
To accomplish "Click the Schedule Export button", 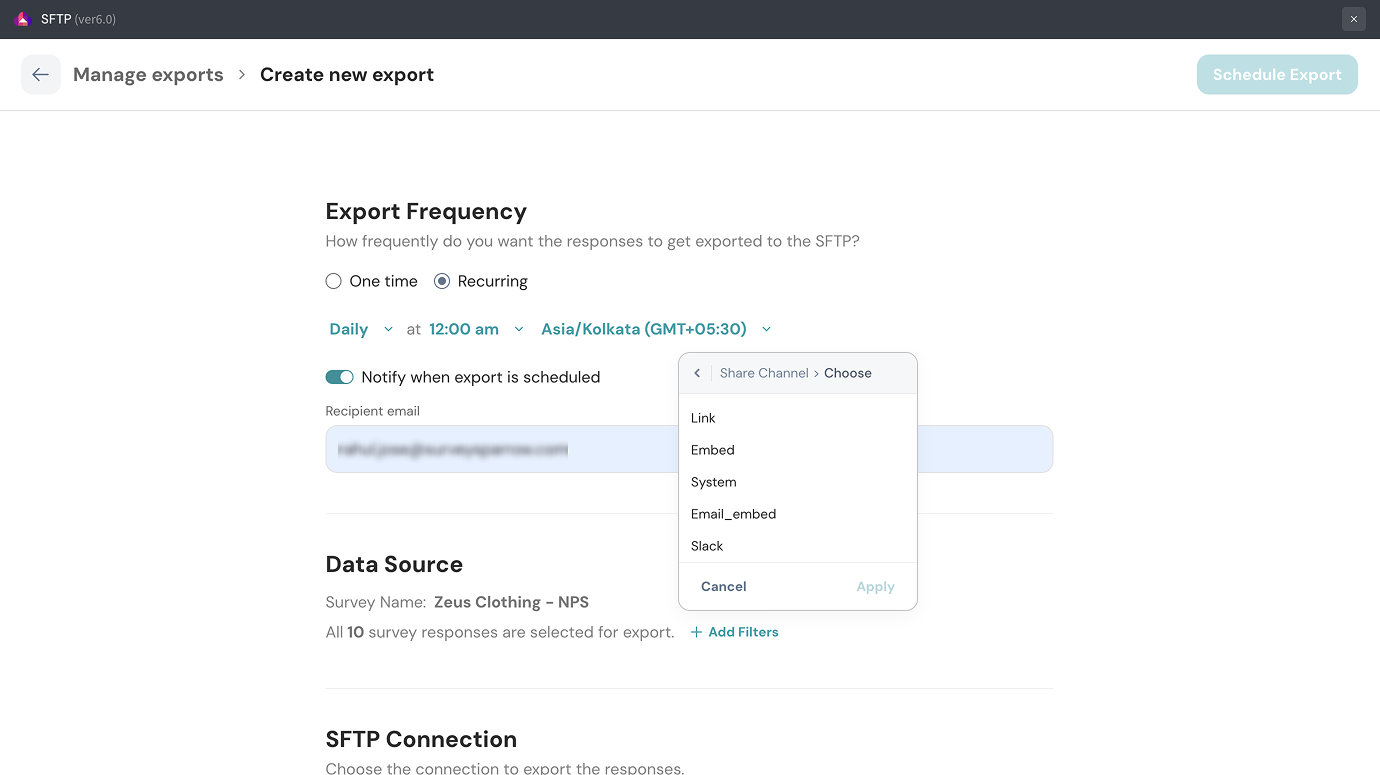I will (x=1277, y=75).
